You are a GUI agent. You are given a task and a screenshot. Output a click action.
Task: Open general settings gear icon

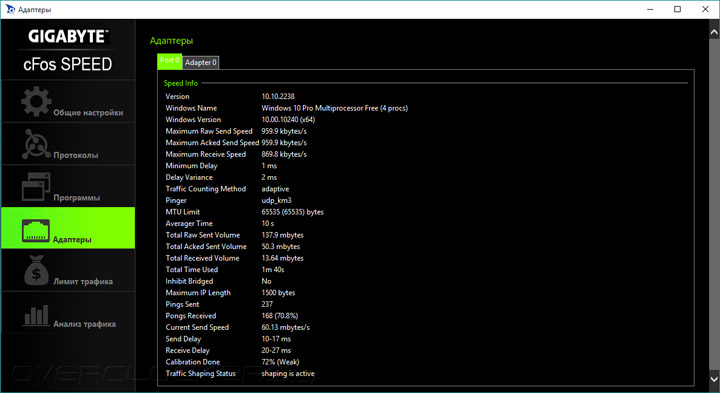tap(36, 101)
